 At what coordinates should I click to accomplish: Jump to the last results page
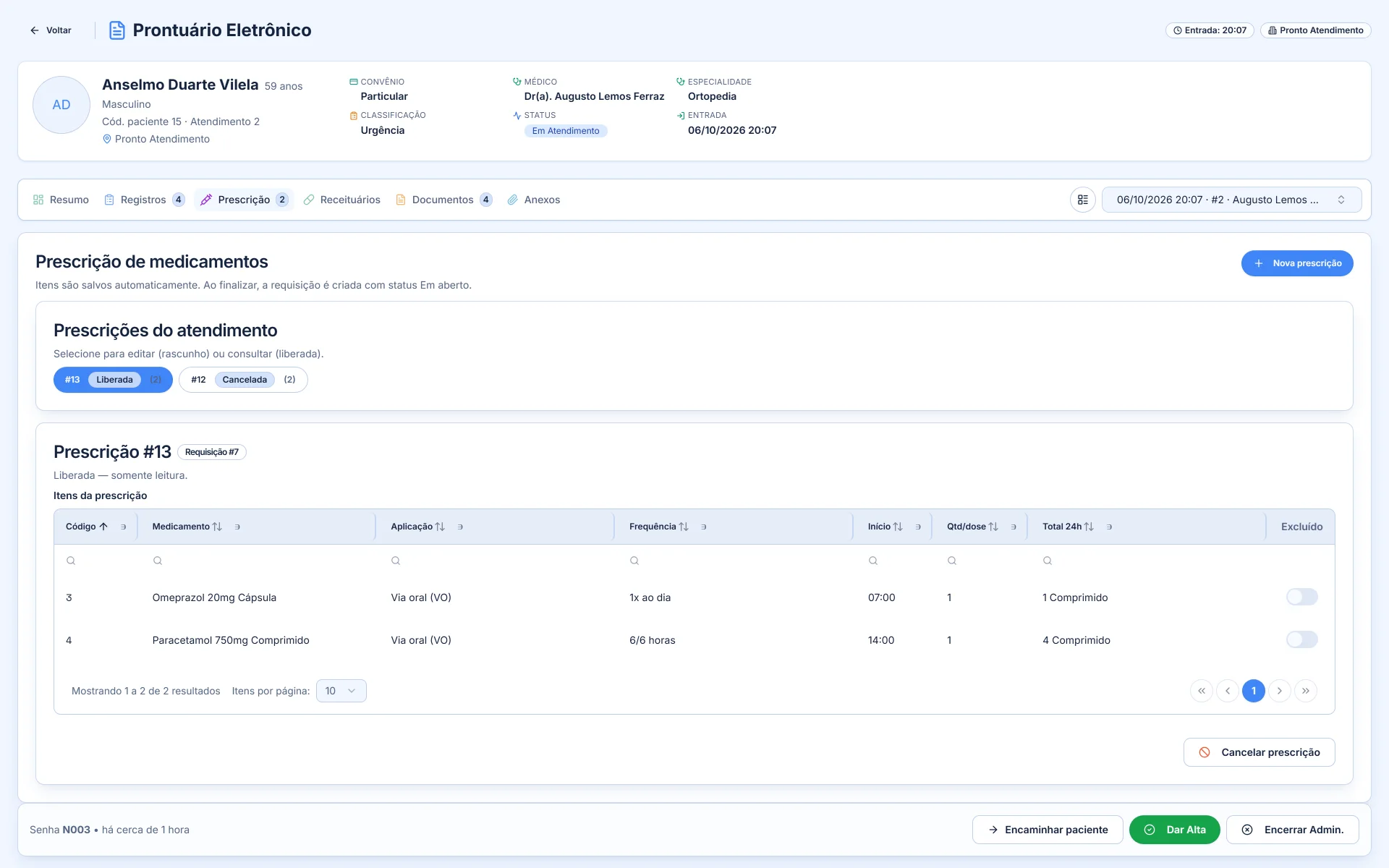(1306, 691)
